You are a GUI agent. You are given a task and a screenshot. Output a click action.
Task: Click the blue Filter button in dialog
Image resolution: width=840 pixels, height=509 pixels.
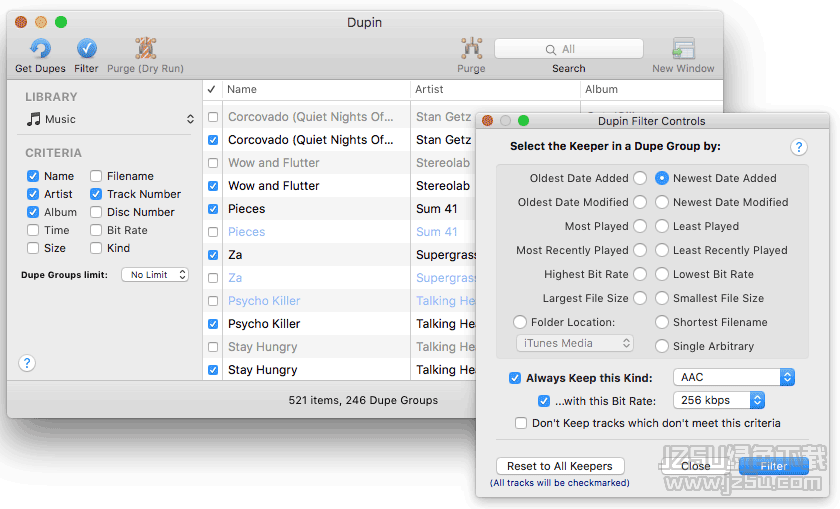point(773,466)
